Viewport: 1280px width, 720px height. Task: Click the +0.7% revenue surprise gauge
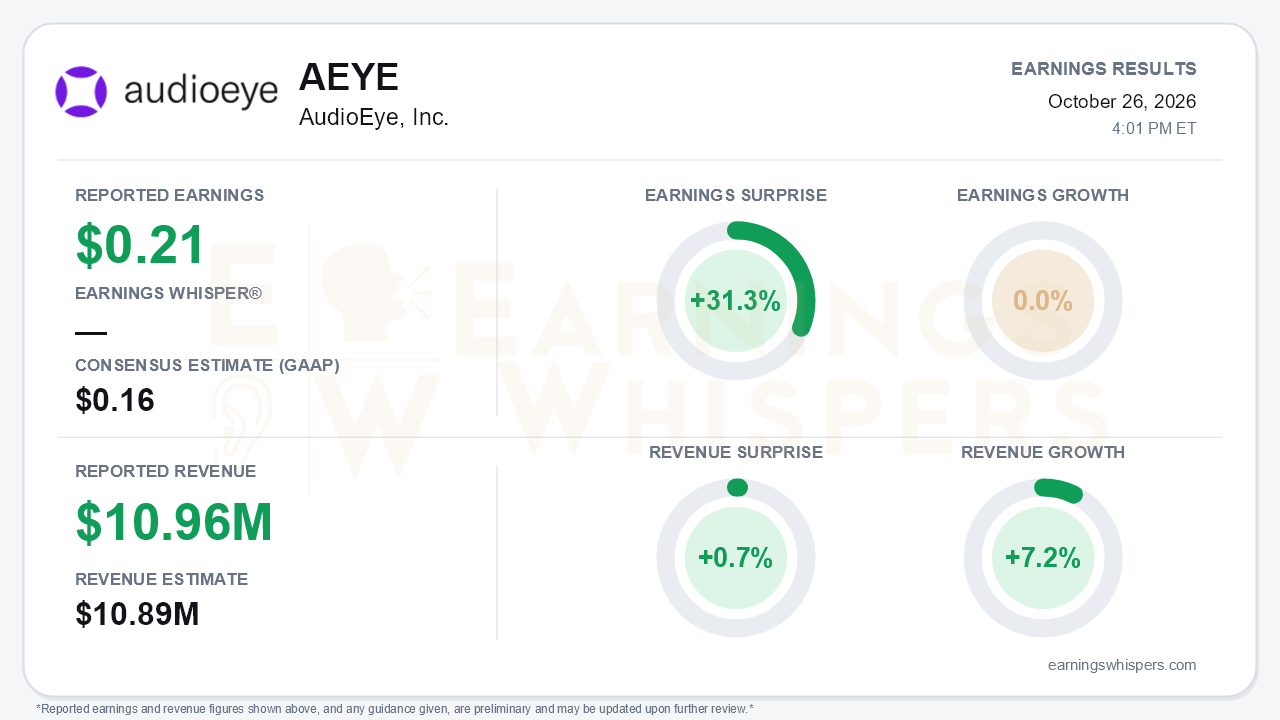click(x=736, y=558)
